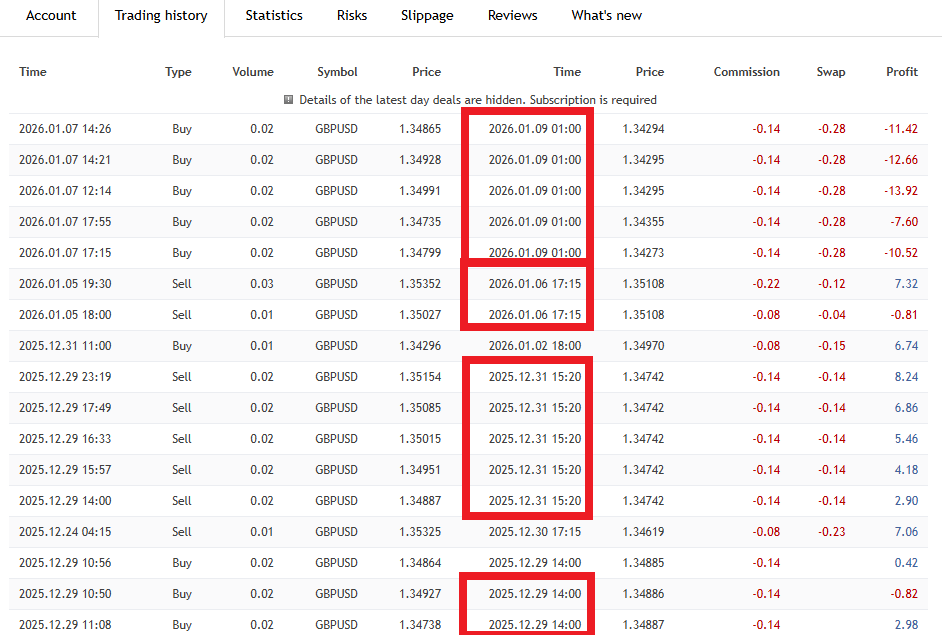Screen dimensions: 942x635
Task: Open the Account tab
Action: (x=51, y=15)
